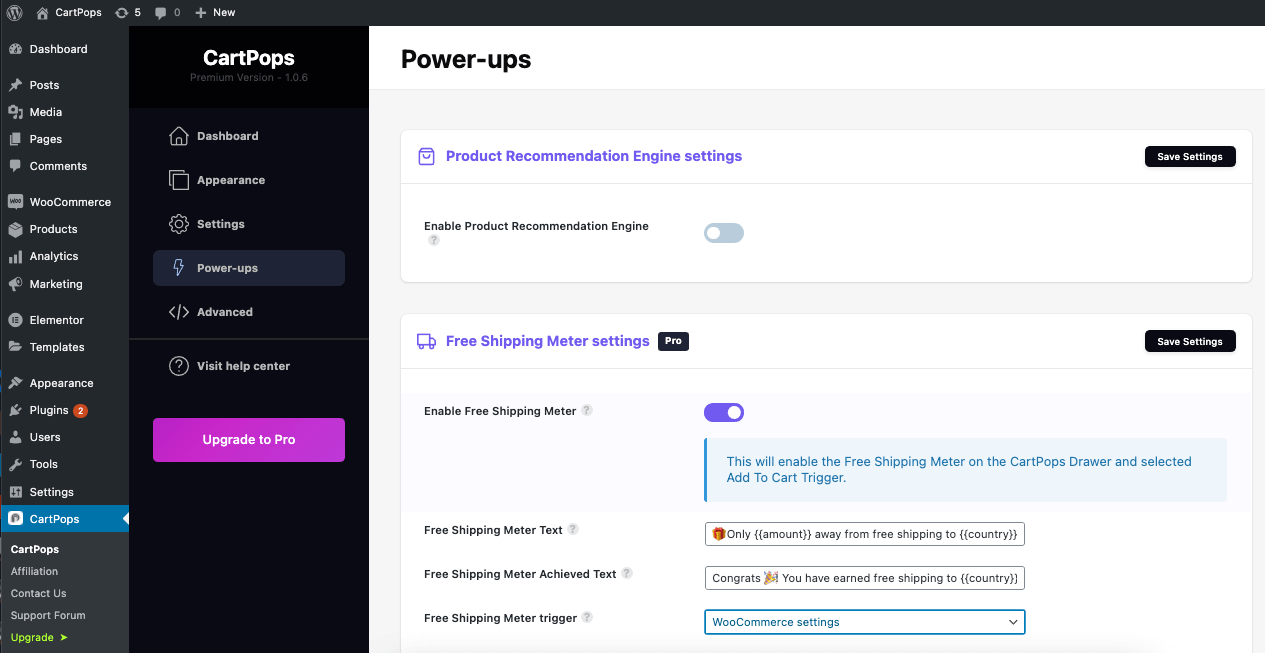Click the help tooltip beside Enable Free Shipping Meter

pos(587,410)
